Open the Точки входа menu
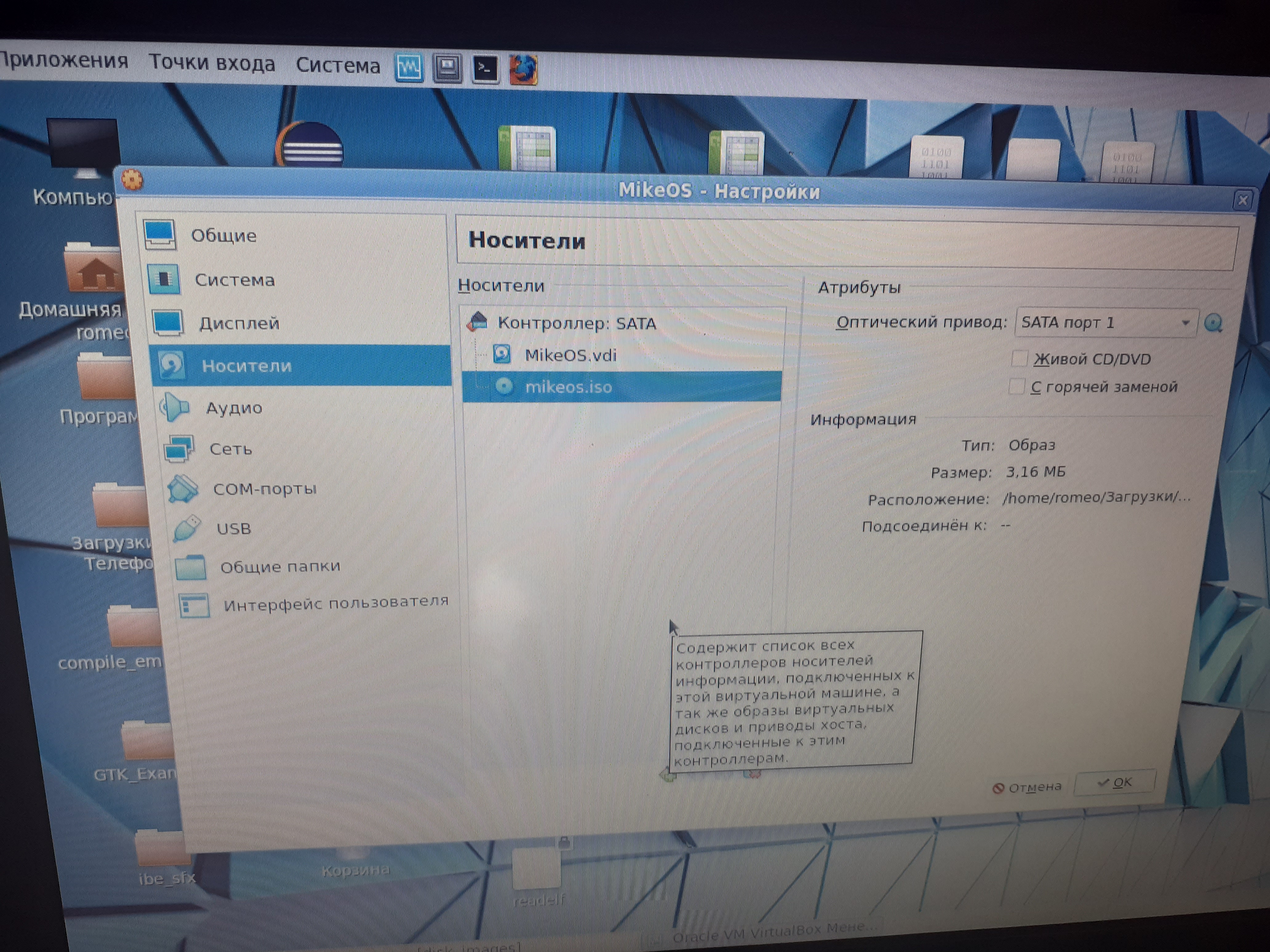The width and height of the screenshot is (1270, 952). click(212, 63)
